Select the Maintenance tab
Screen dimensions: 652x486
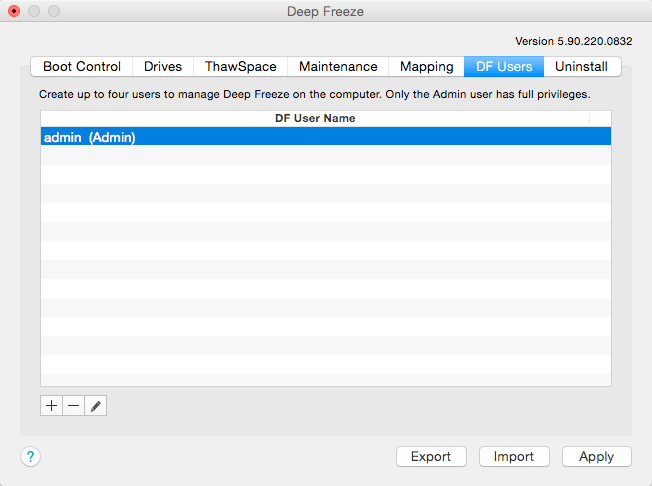click(338, 67)
